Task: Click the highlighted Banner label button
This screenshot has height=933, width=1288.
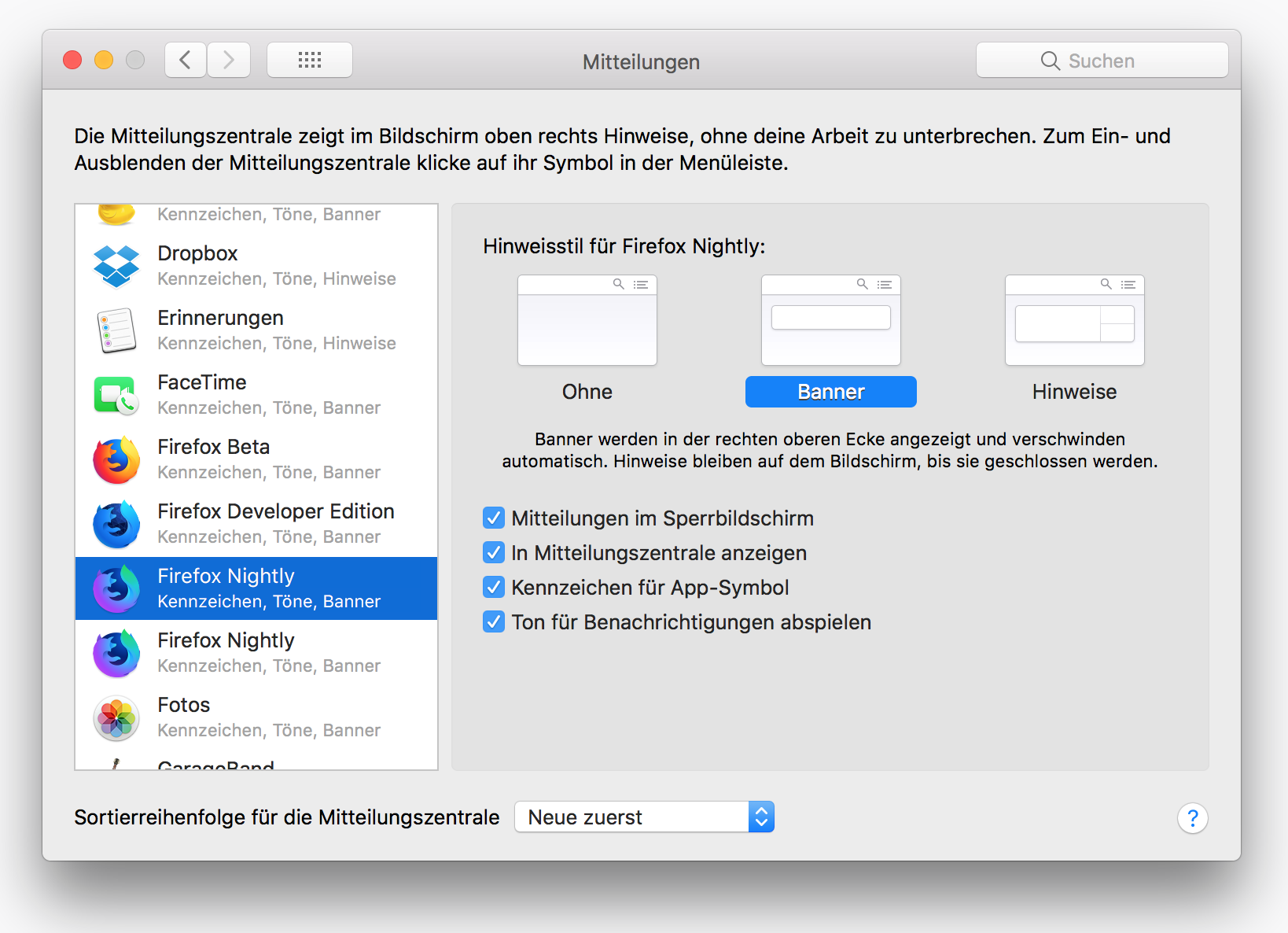Action: (831, 392)
